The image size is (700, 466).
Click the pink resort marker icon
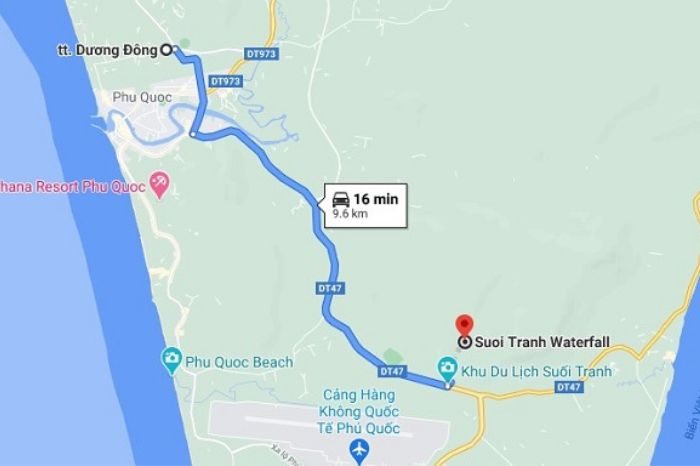pyautogui.click(x=159, y=185)
